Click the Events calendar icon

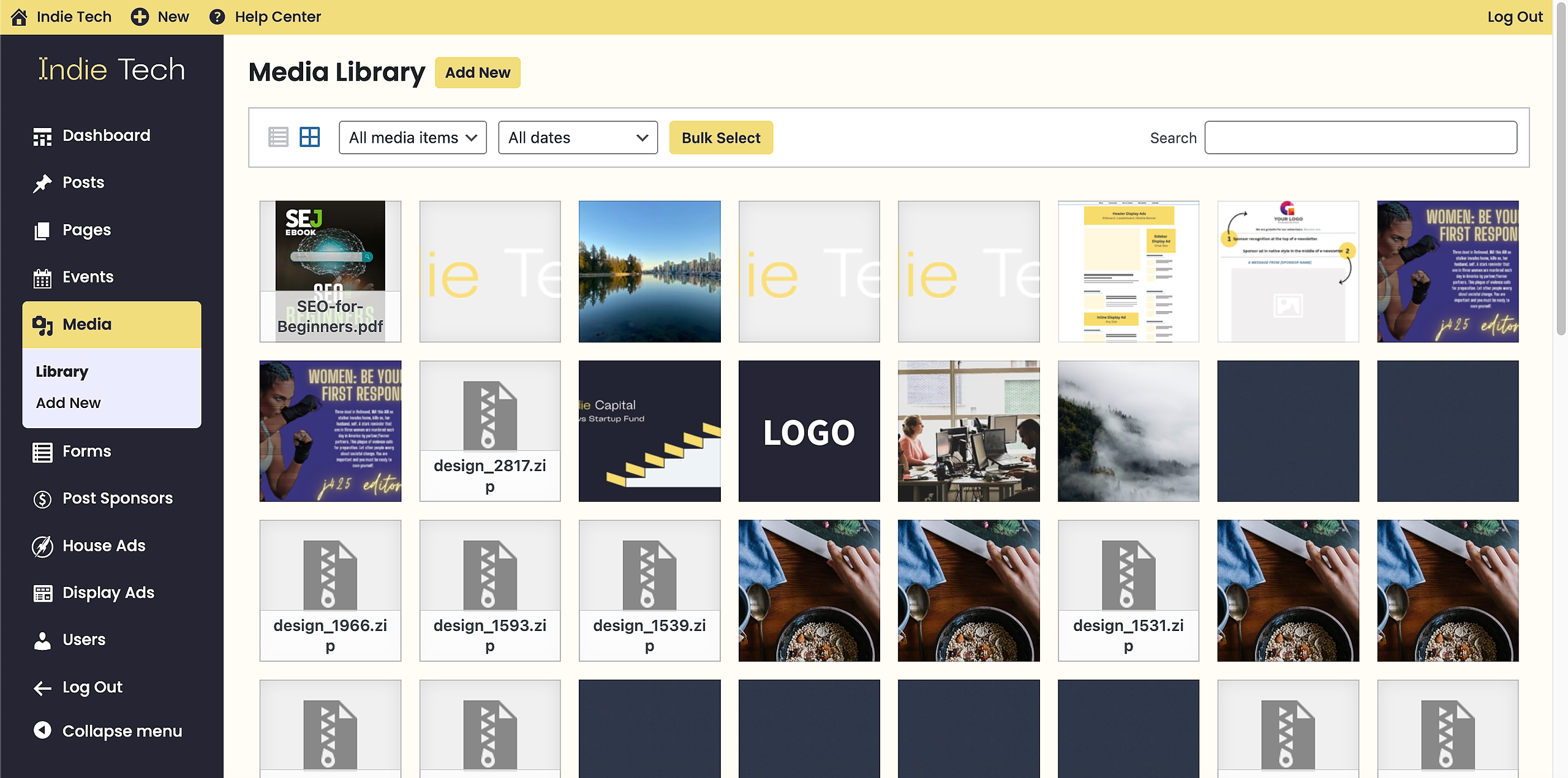(x=42, y=278)
